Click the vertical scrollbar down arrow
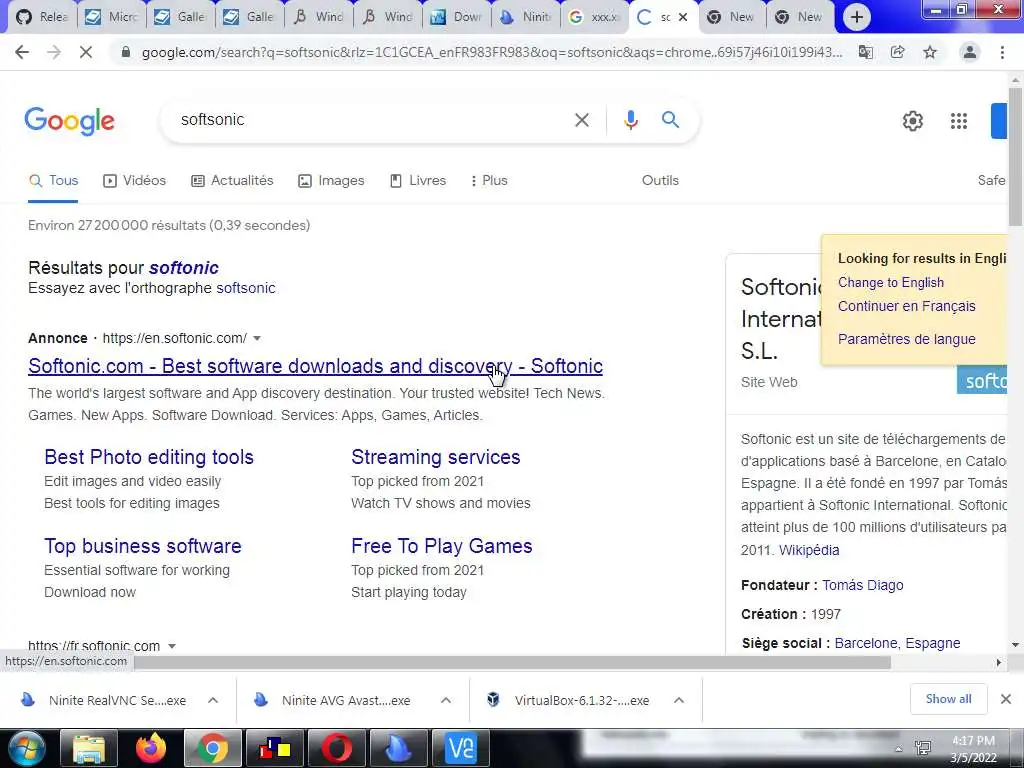Screen dimensions: 1024x768 click(1016, 645)
